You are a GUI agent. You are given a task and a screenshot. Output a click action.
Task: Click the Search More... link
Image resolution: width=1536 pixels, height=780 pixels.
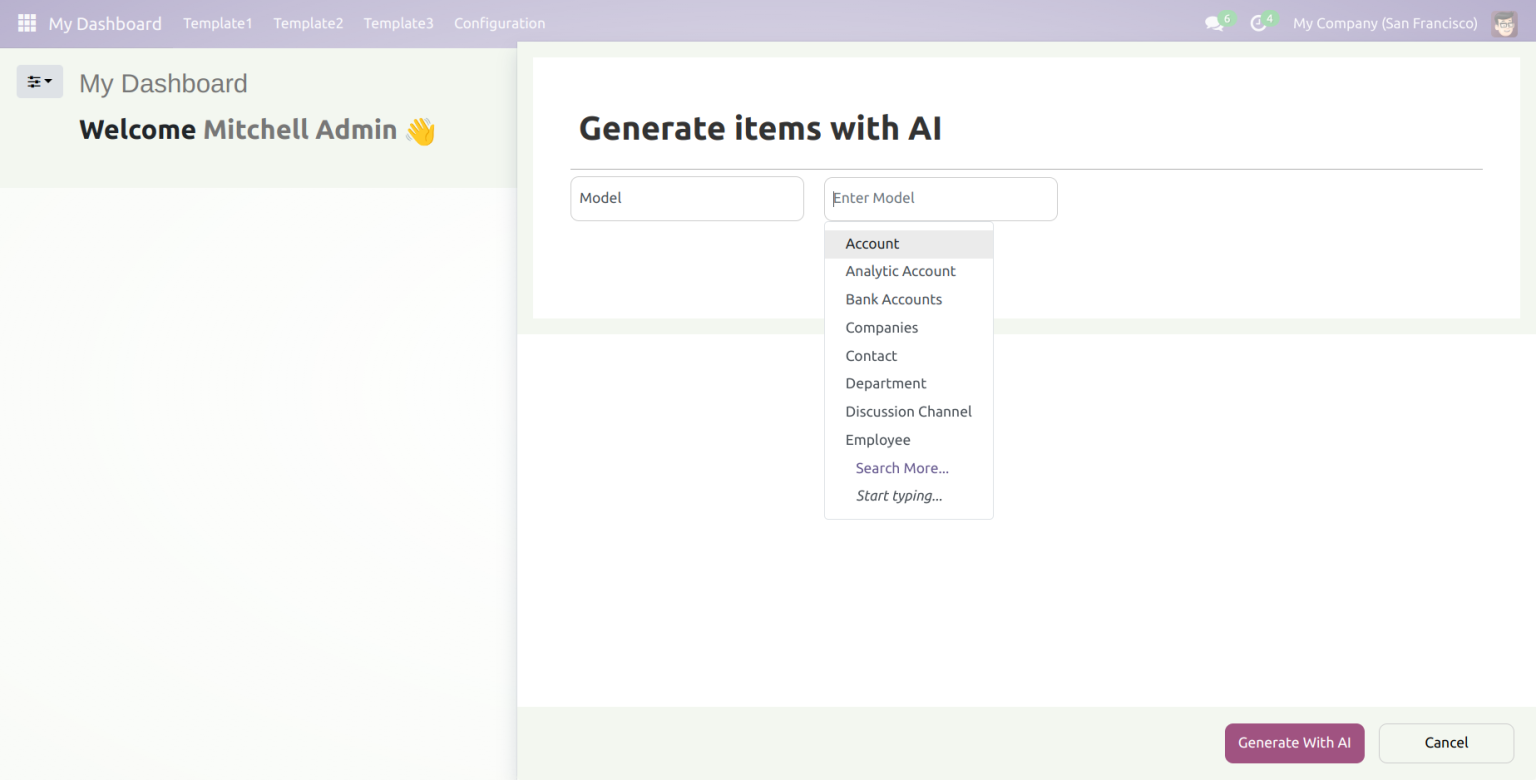tap(902, 468)
